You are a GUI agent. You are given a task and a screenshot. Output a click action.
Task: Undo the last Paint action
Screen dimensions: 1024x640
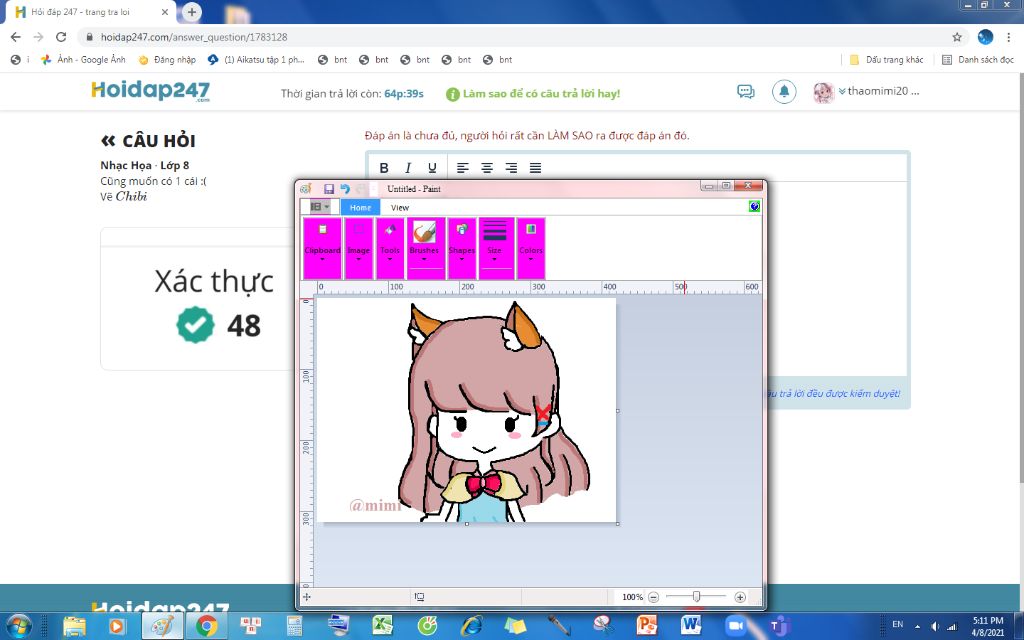pos(345,189)
